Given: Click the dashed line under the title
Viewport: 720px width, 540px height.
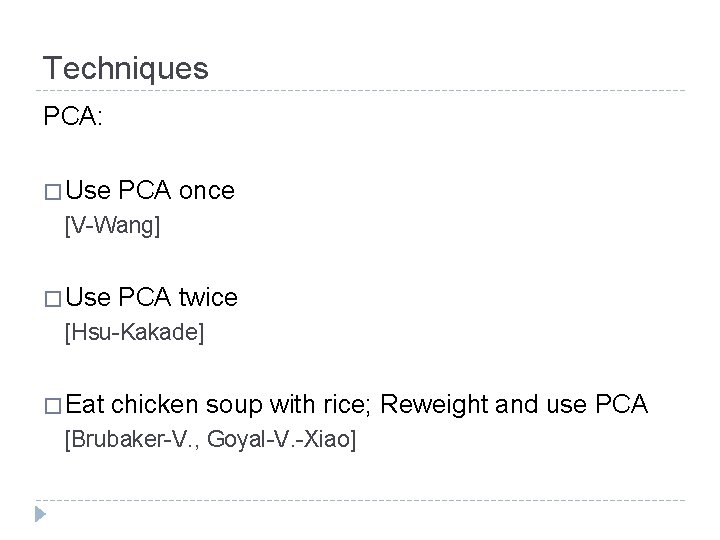Looking at the screenshot, I should click(x=362, y=90).
